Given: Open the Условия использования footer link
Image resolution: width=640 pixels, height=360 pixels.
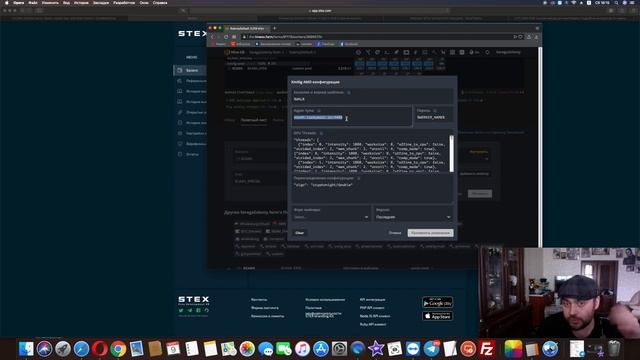Looking at the screenshot, I should (325, 300).
